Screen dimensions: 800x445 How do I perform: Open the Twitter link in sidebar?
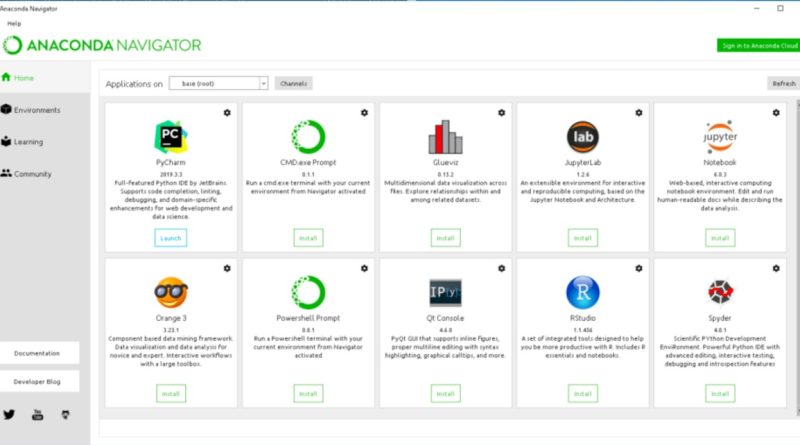coord(9,414)
